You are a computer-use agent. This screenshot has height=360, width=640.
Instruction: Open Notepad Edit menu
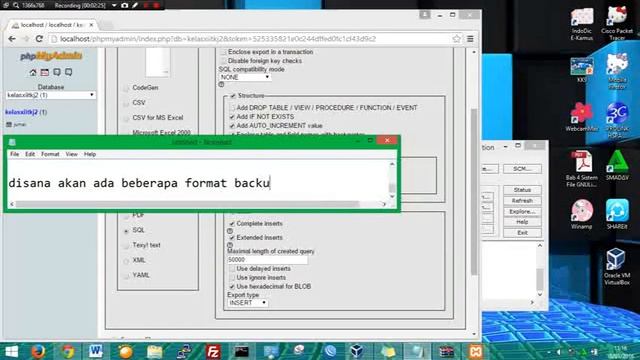click(30, 154)
